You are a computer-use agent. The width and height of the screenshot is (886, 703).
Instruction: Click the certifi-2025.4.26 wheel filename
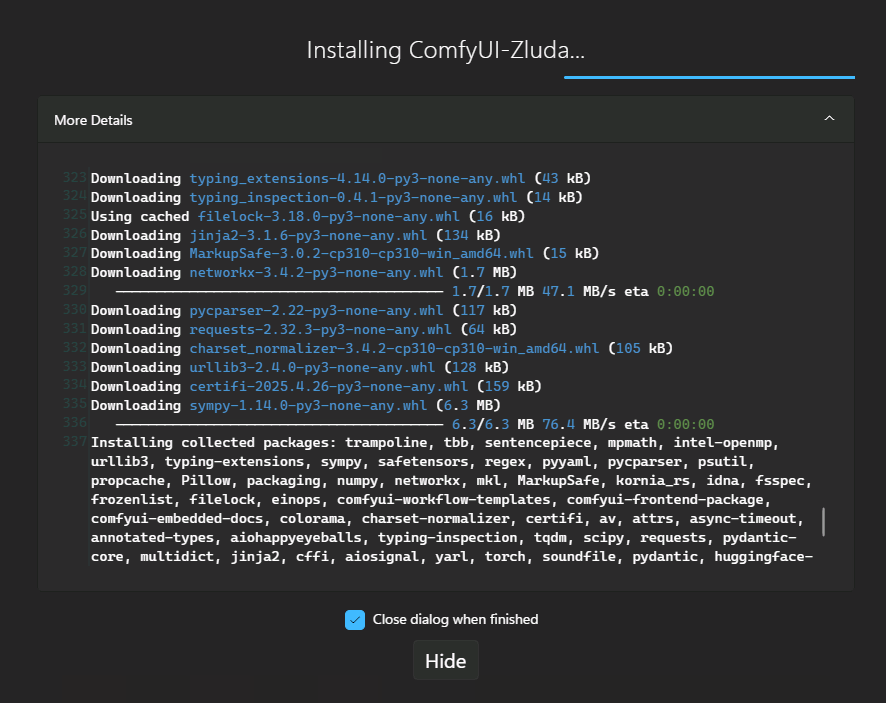point(328,387)
